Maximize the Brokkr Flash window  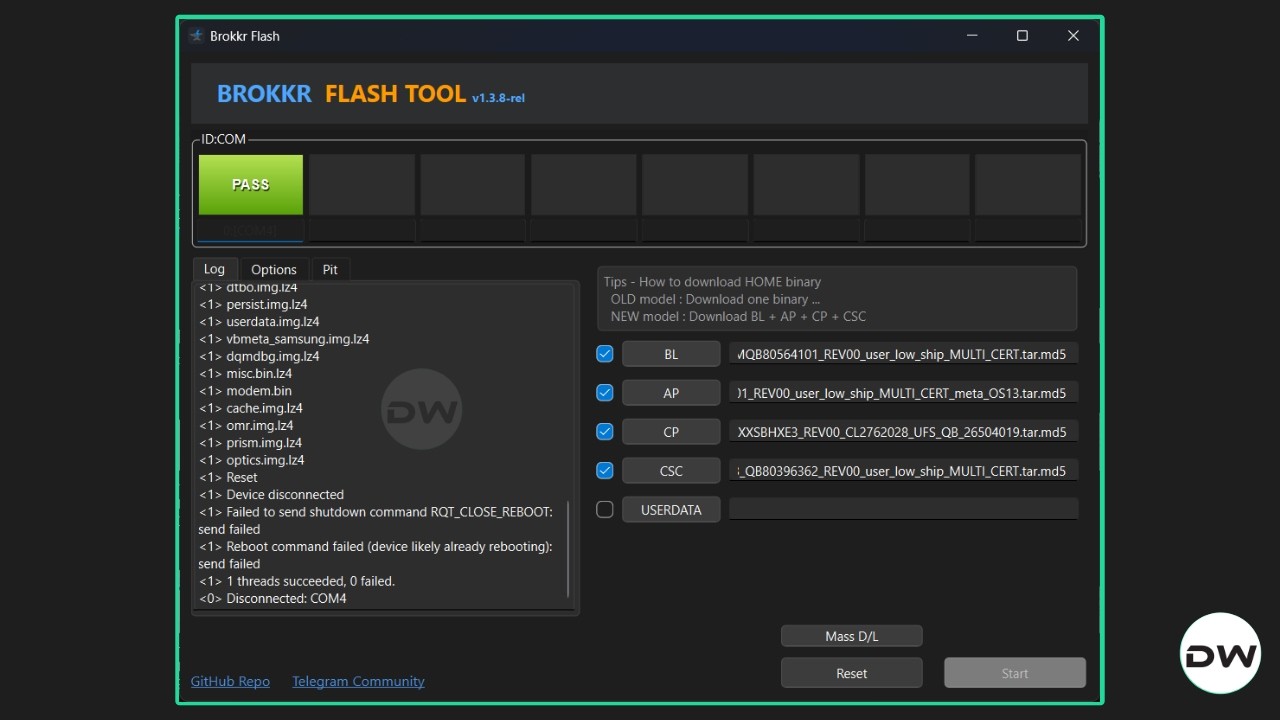1022,36
